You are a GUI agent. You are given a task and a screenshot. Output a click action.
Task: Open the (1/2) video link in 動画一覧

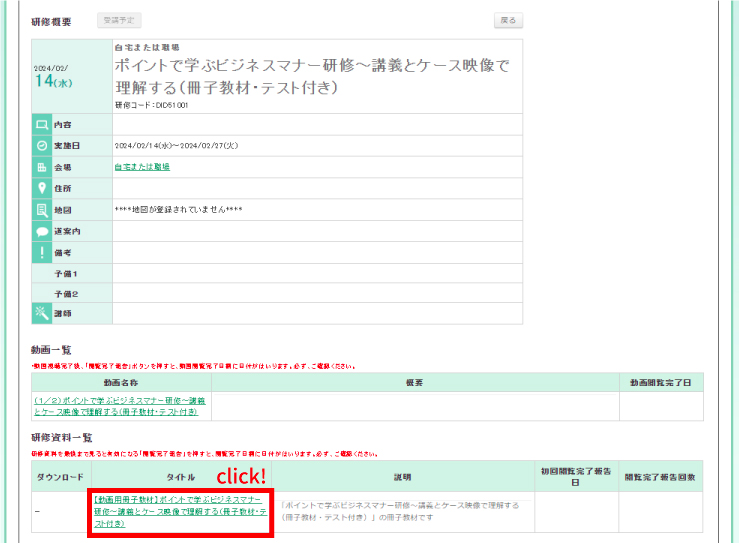click(116, 405)
